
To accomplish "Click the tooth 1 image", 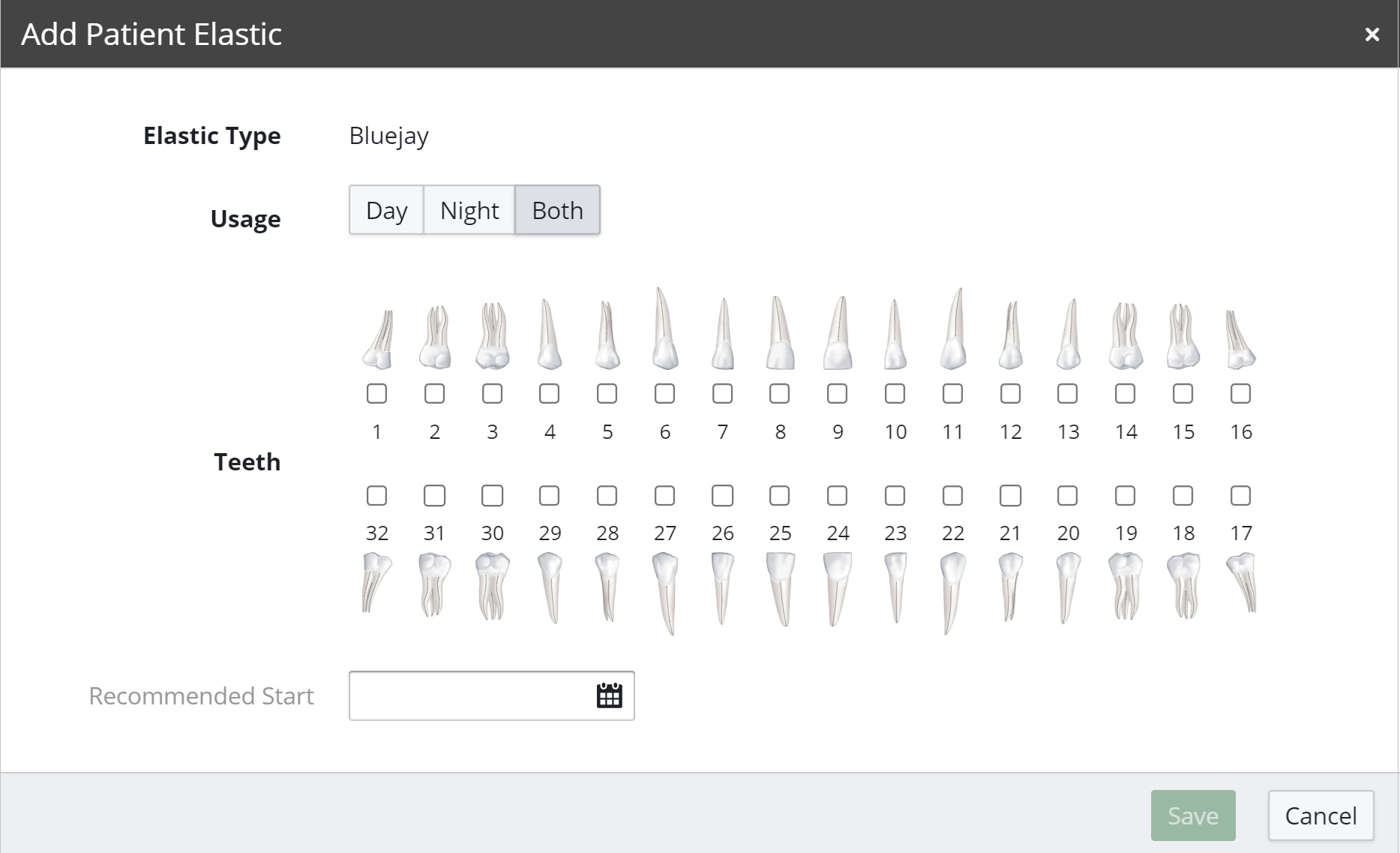I will pyautogui.click(x=378, y=339).
